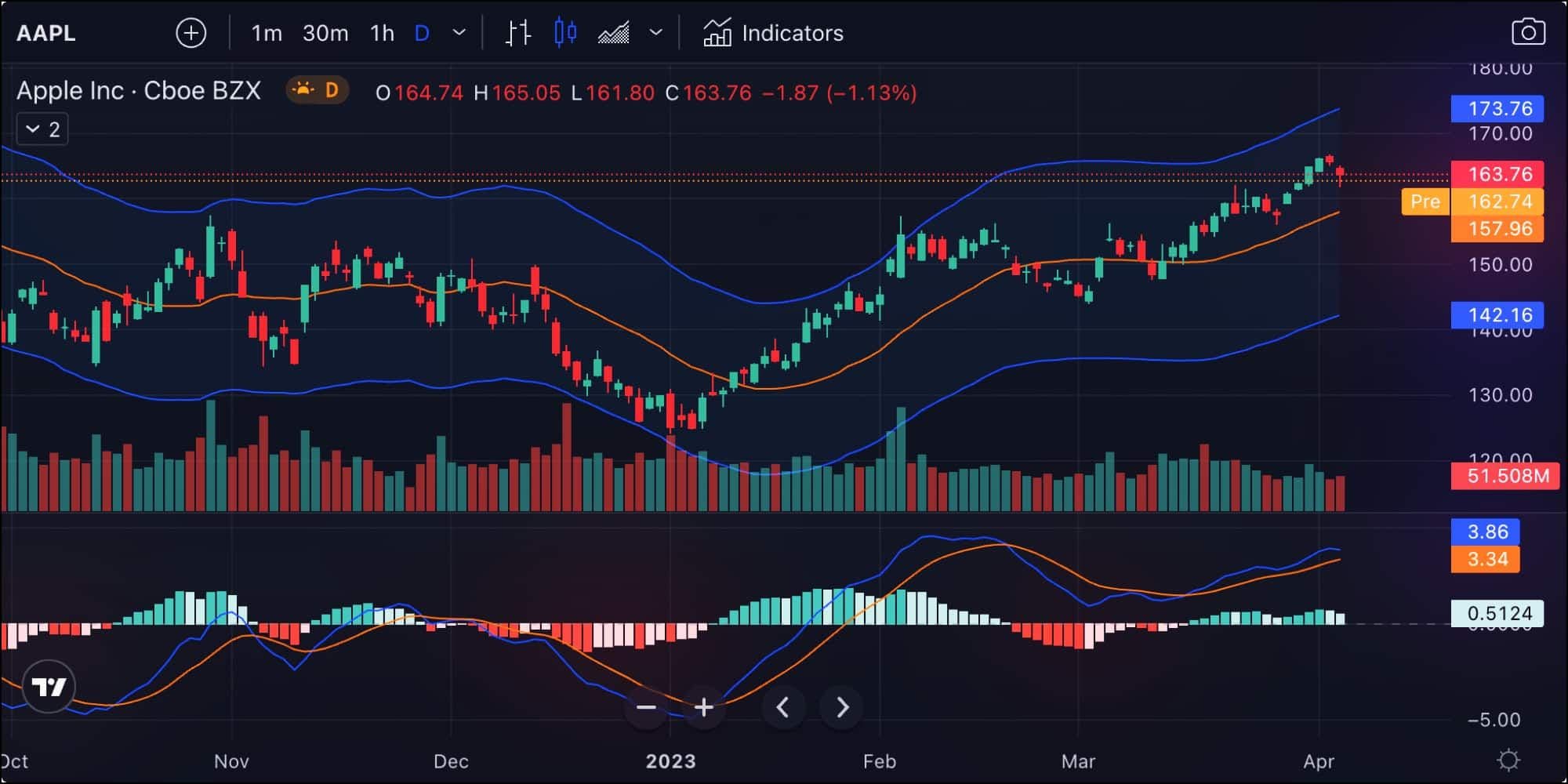Open the chart type dropdown chevron

click(655, 33)
